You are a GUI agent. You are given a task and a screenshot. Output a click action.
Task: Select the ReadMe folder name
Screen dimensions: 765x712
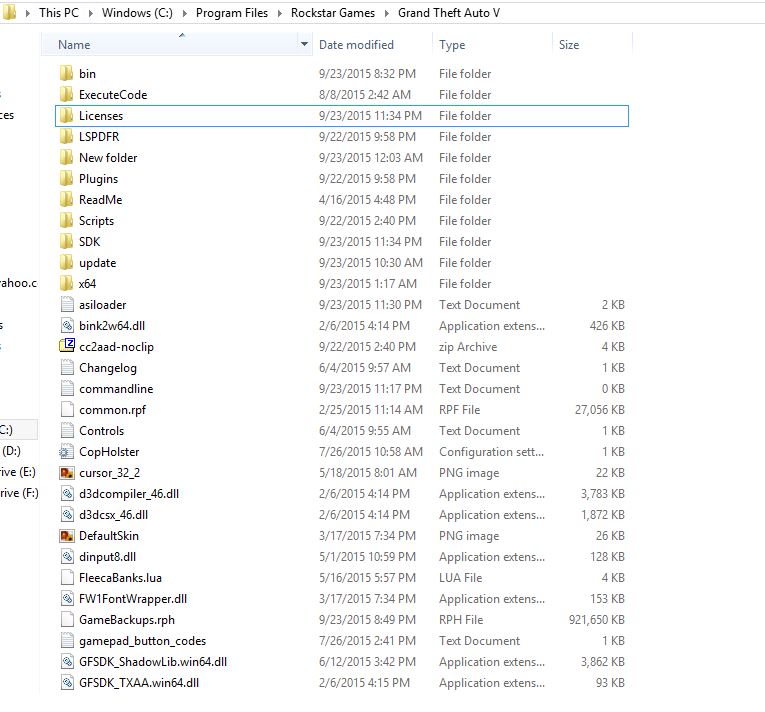[x=101, y=200]
